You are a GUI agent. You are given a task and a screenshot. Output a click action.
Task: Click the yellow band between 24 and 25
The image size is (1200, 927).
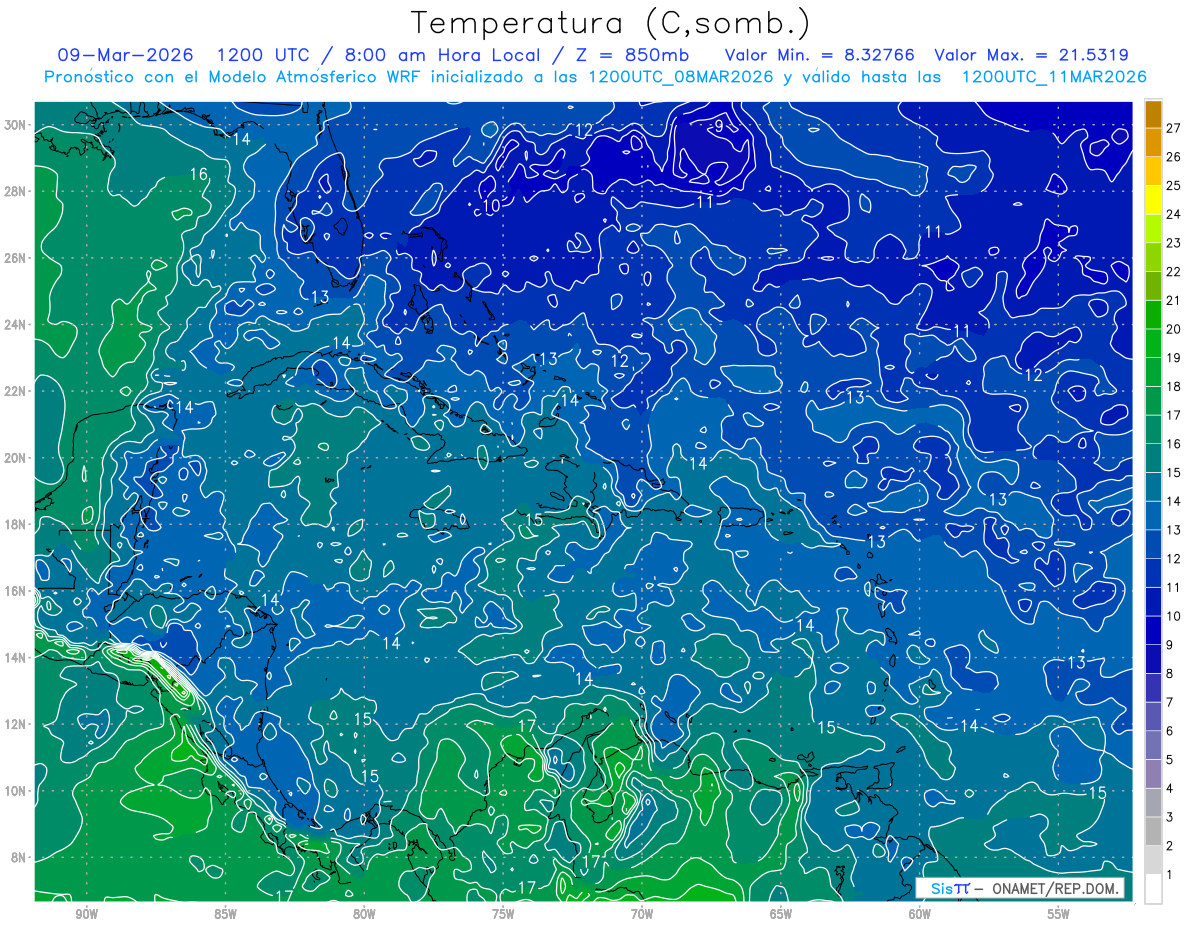pos(1153,199)
